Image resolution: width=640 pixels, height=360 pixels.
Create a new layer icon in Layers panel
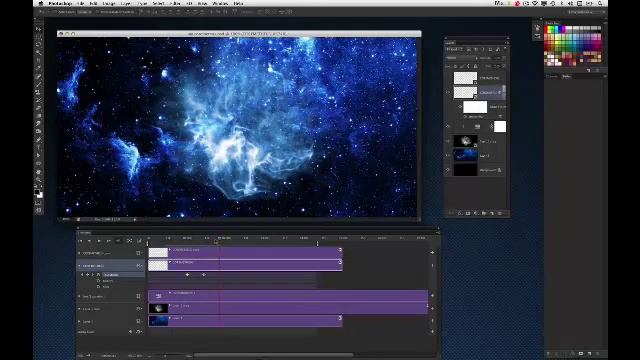point(492,213)
